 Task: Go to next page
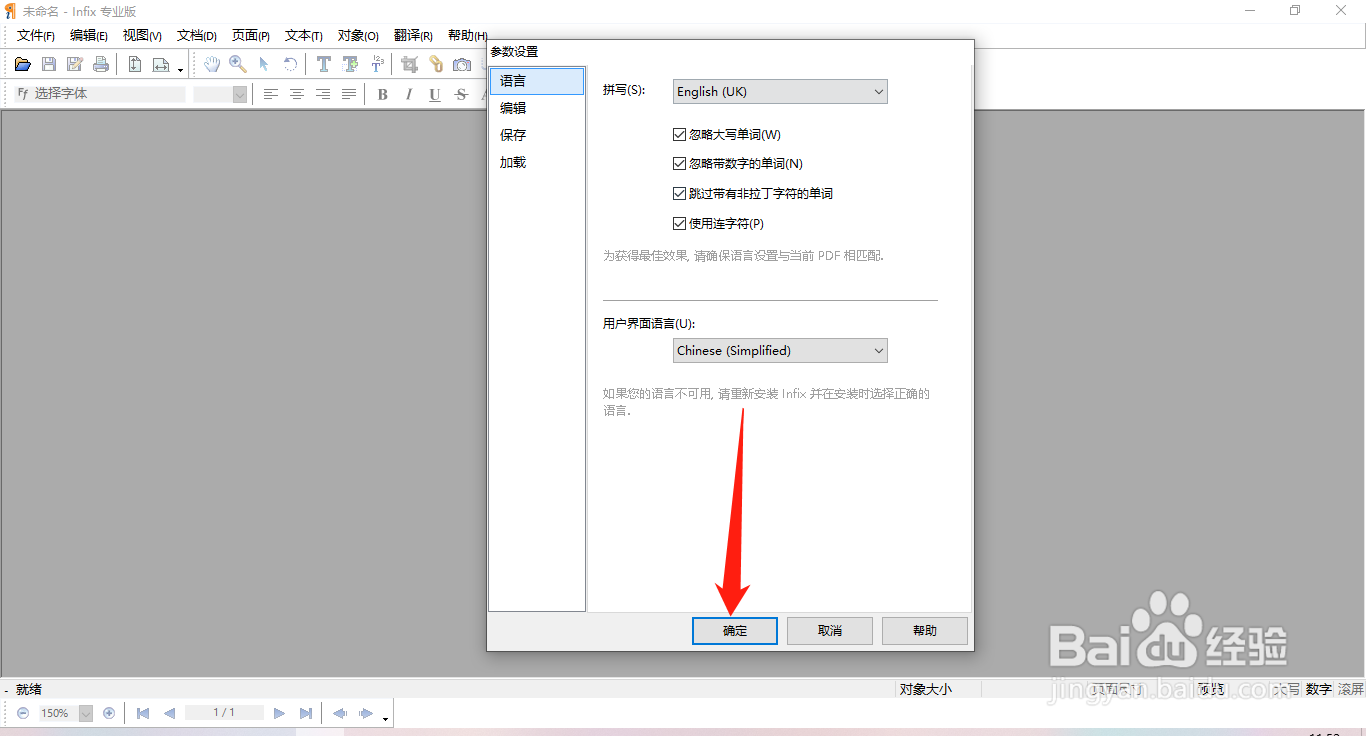click(280, 713)
